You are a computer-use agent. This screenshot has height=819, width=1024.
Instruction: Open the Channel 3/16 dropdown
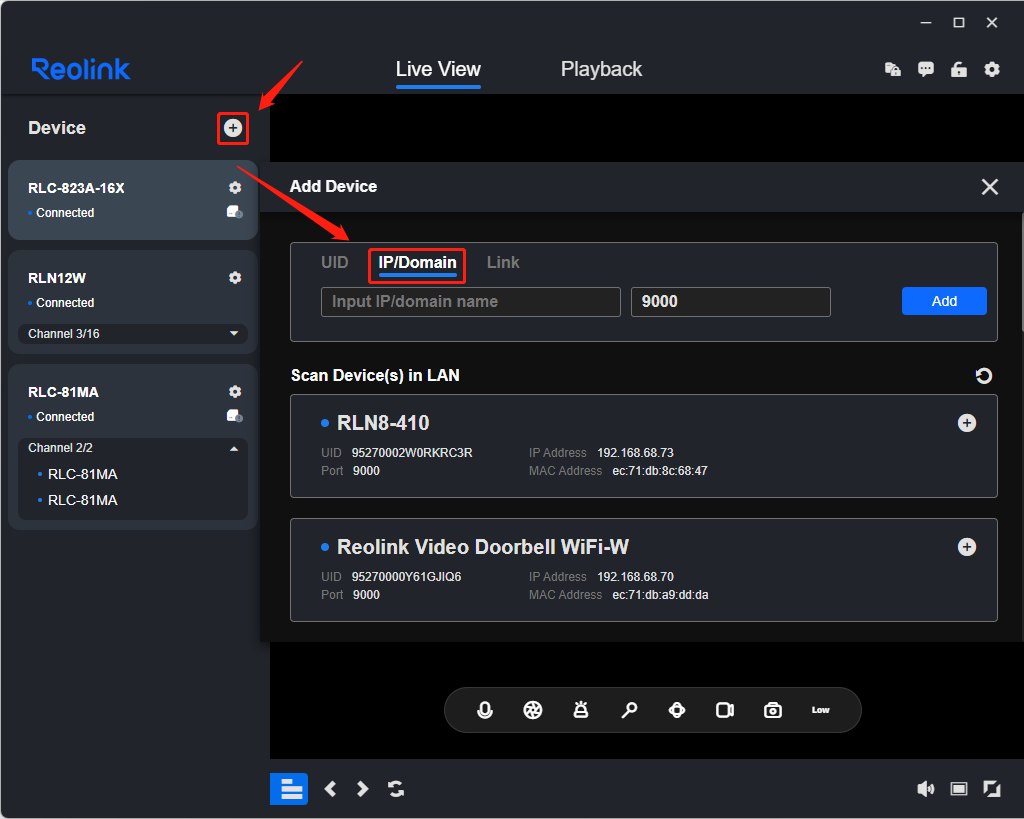[x=133, y=334]
